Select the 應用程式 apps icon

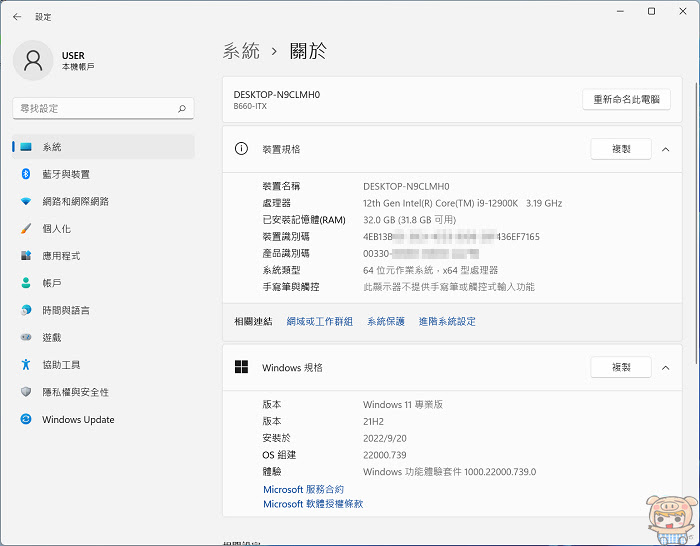coord(26,256)
